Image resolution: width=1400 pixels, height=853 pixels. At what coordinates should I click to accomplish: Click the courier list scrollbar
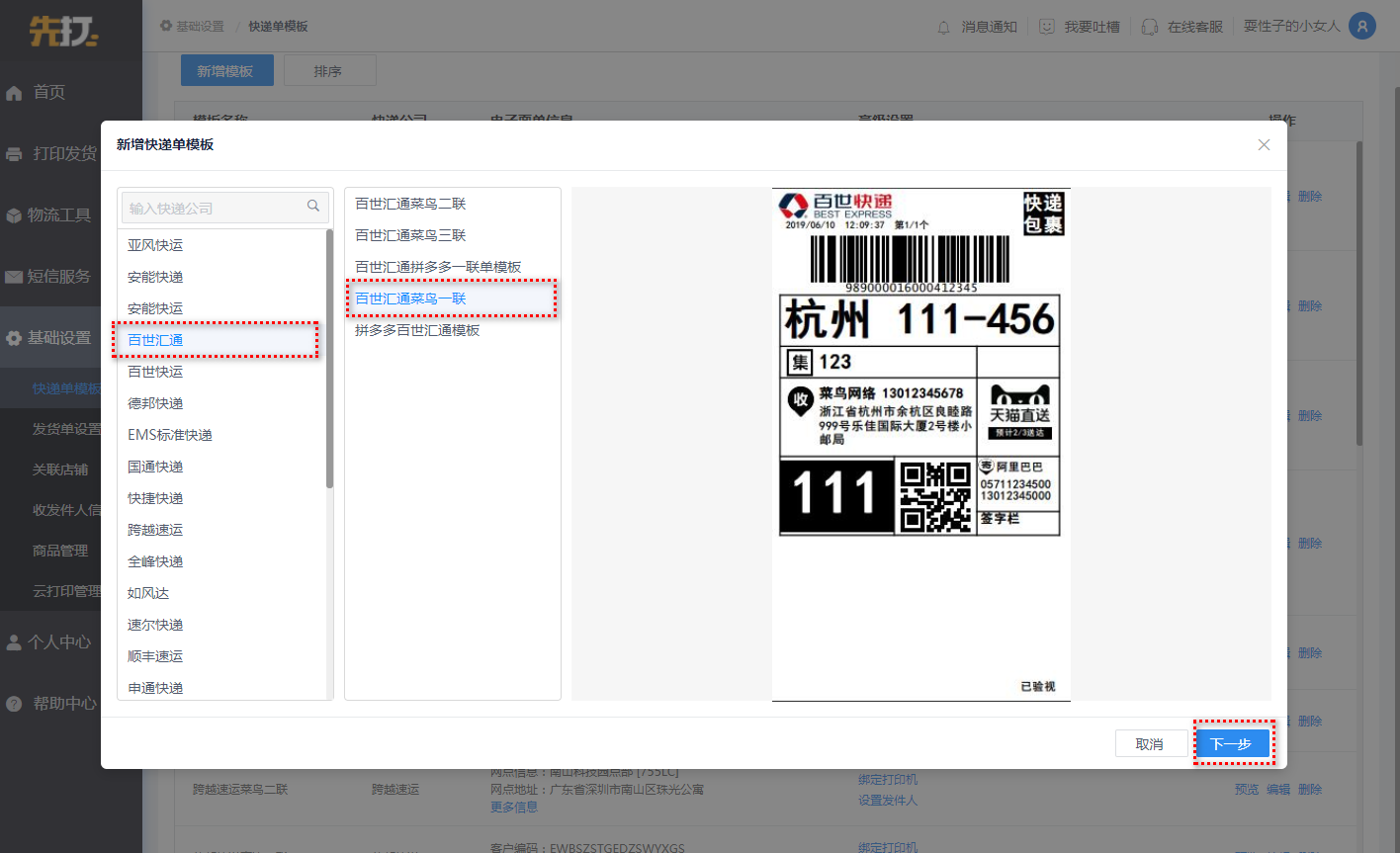tap(329, 359)
